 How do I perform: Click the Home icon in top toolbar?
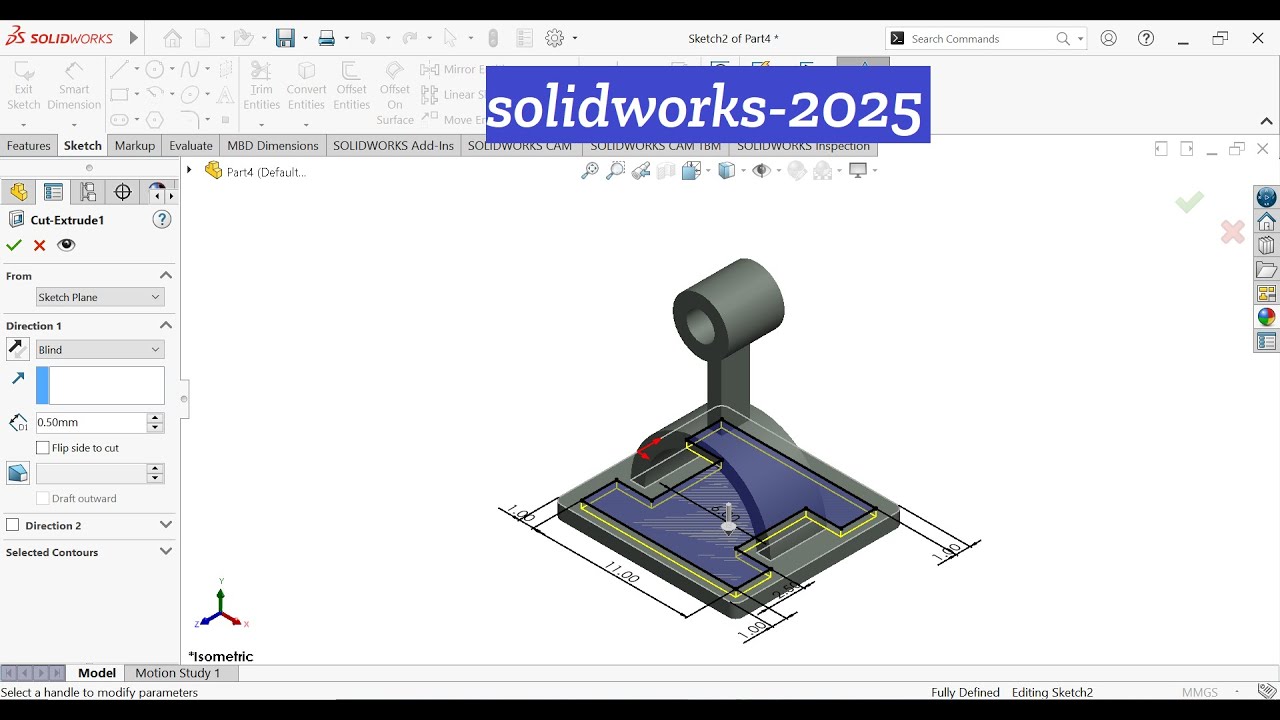tap(173, 38)
